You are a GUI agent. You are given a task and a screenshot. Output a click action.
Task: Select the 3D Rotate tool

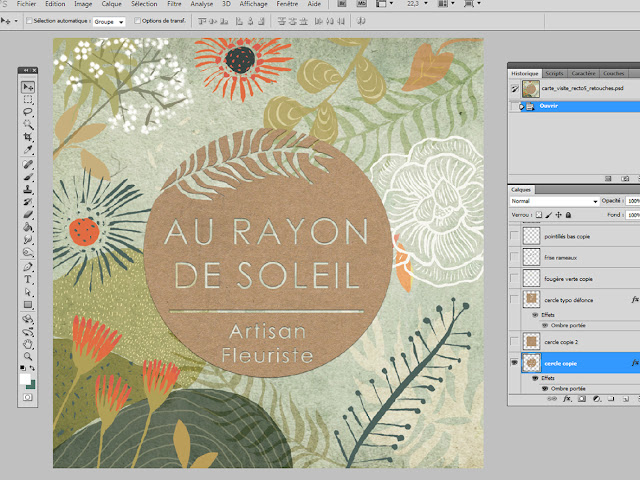(x=28, y=319)
